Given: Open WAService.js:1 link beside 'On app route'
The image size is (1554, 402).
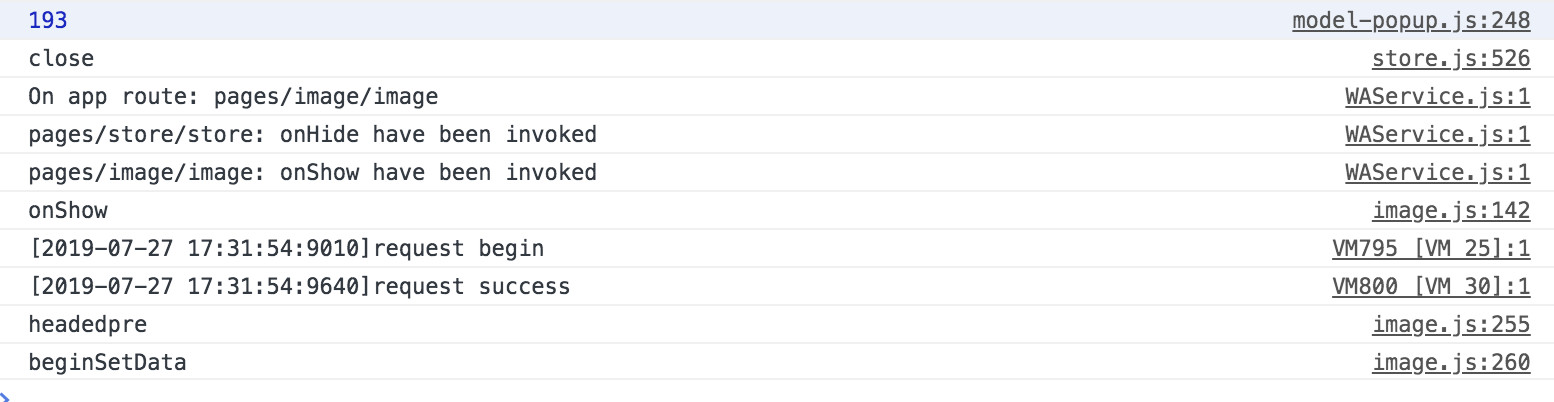Looking at the screenshot, I should (1438, 97).
